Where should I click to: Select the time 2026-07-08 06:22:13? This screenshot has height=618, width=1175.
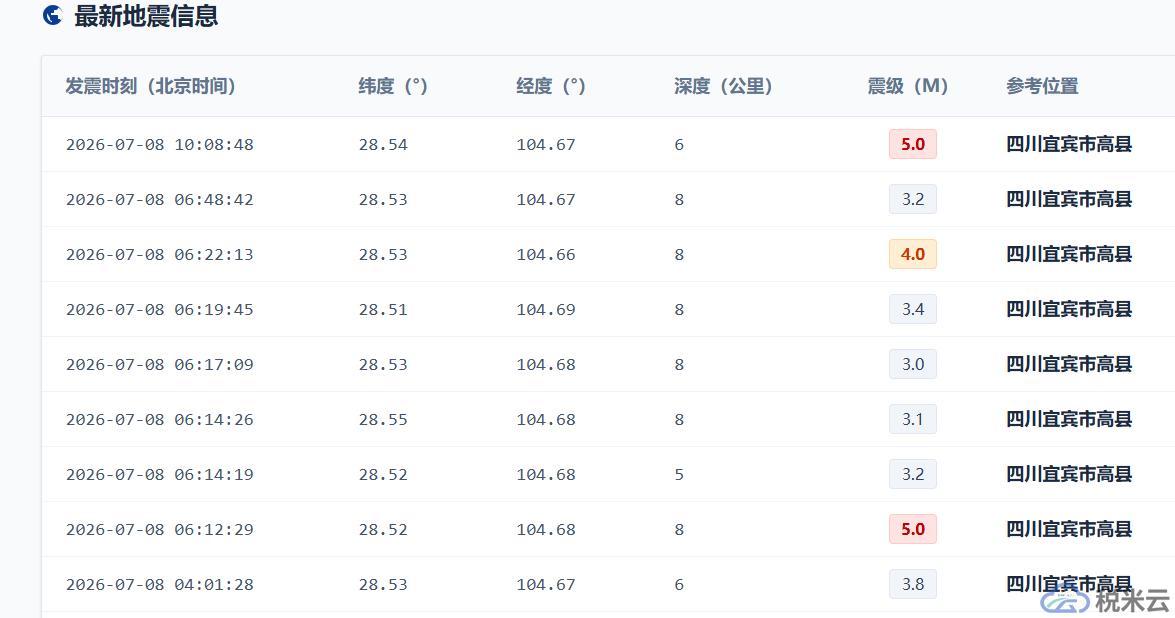160,255
